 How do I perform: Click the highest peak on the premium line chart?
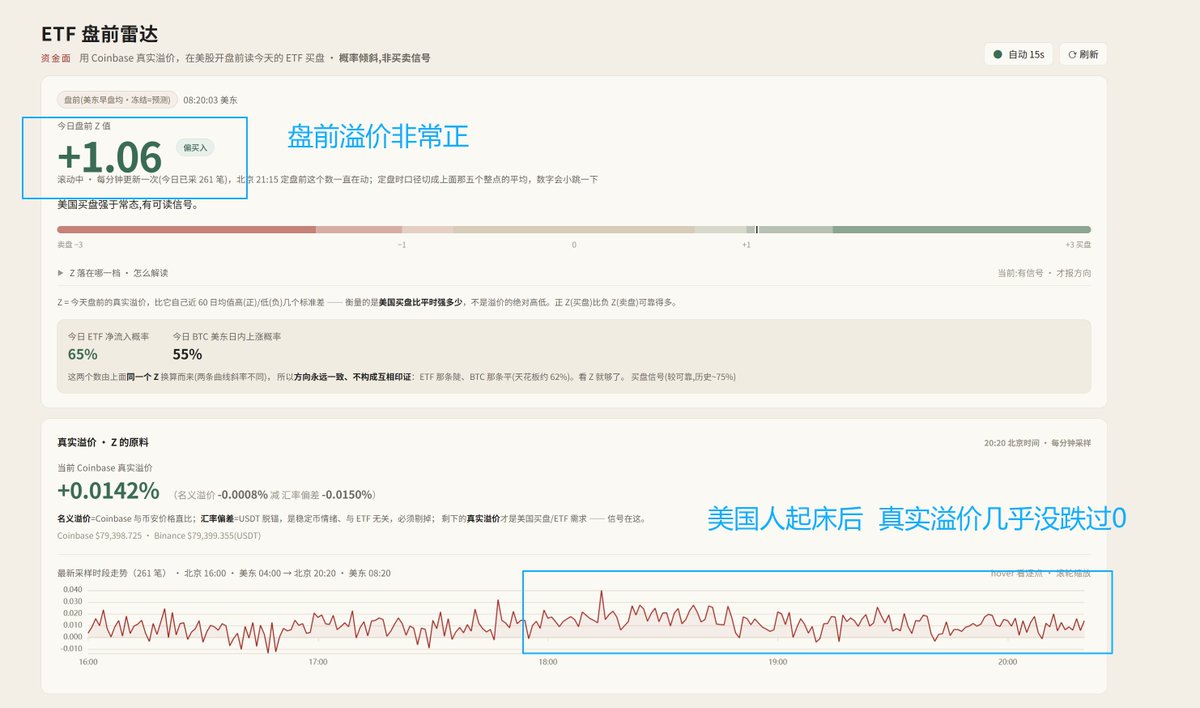pyautogui.click(x=602, y=592)
